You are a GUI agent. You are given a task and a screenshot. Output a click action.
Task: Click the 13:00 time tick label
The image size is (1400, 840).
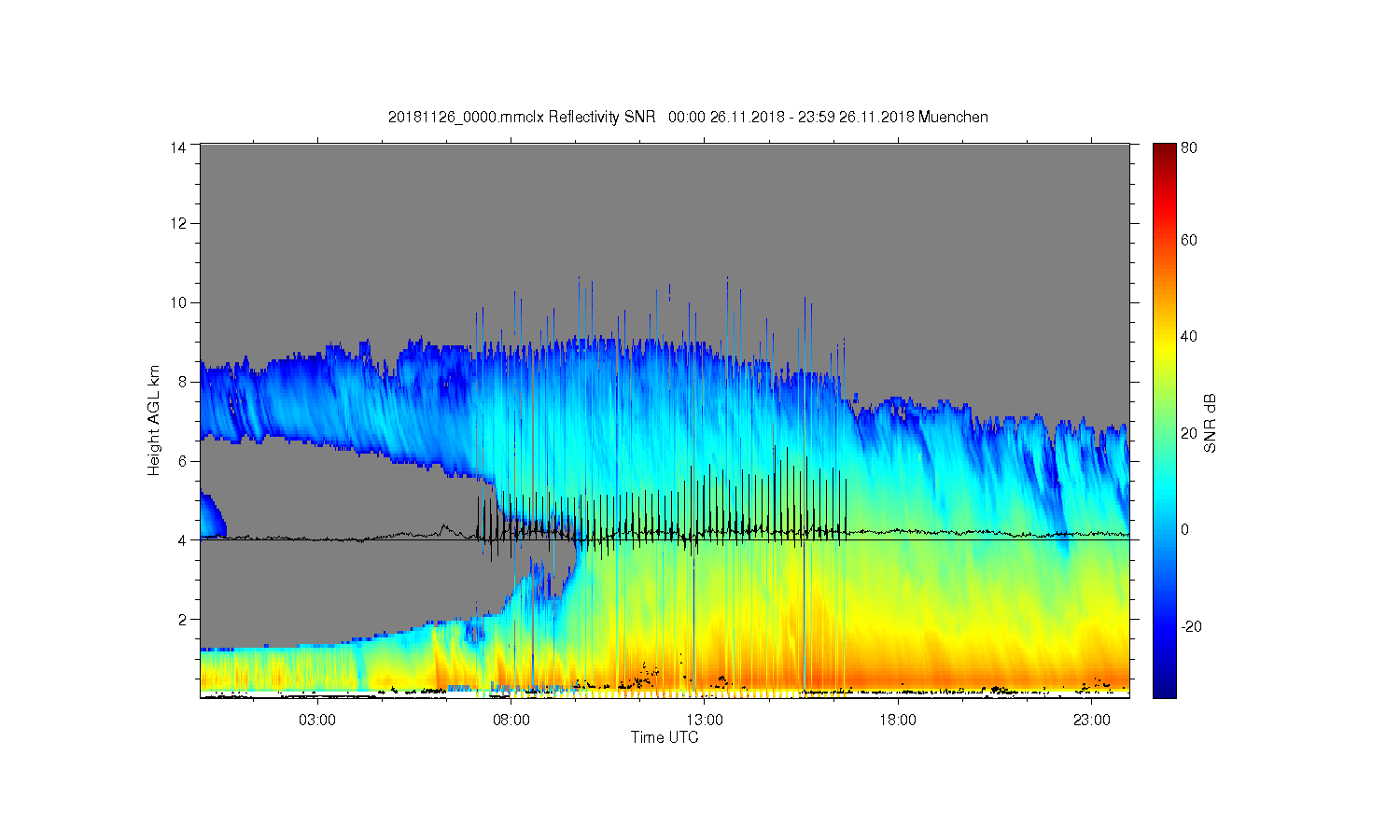705,721
